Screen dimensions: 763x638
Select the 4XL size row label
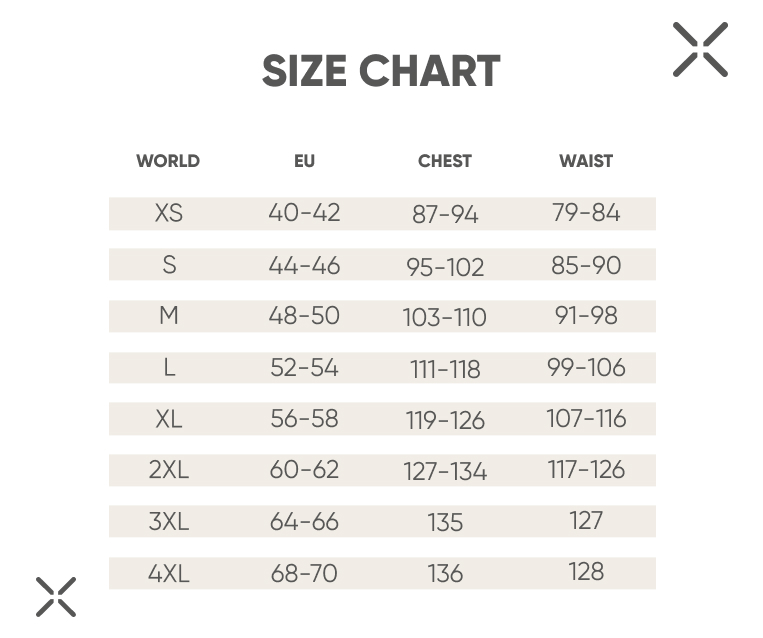[168, 574]
